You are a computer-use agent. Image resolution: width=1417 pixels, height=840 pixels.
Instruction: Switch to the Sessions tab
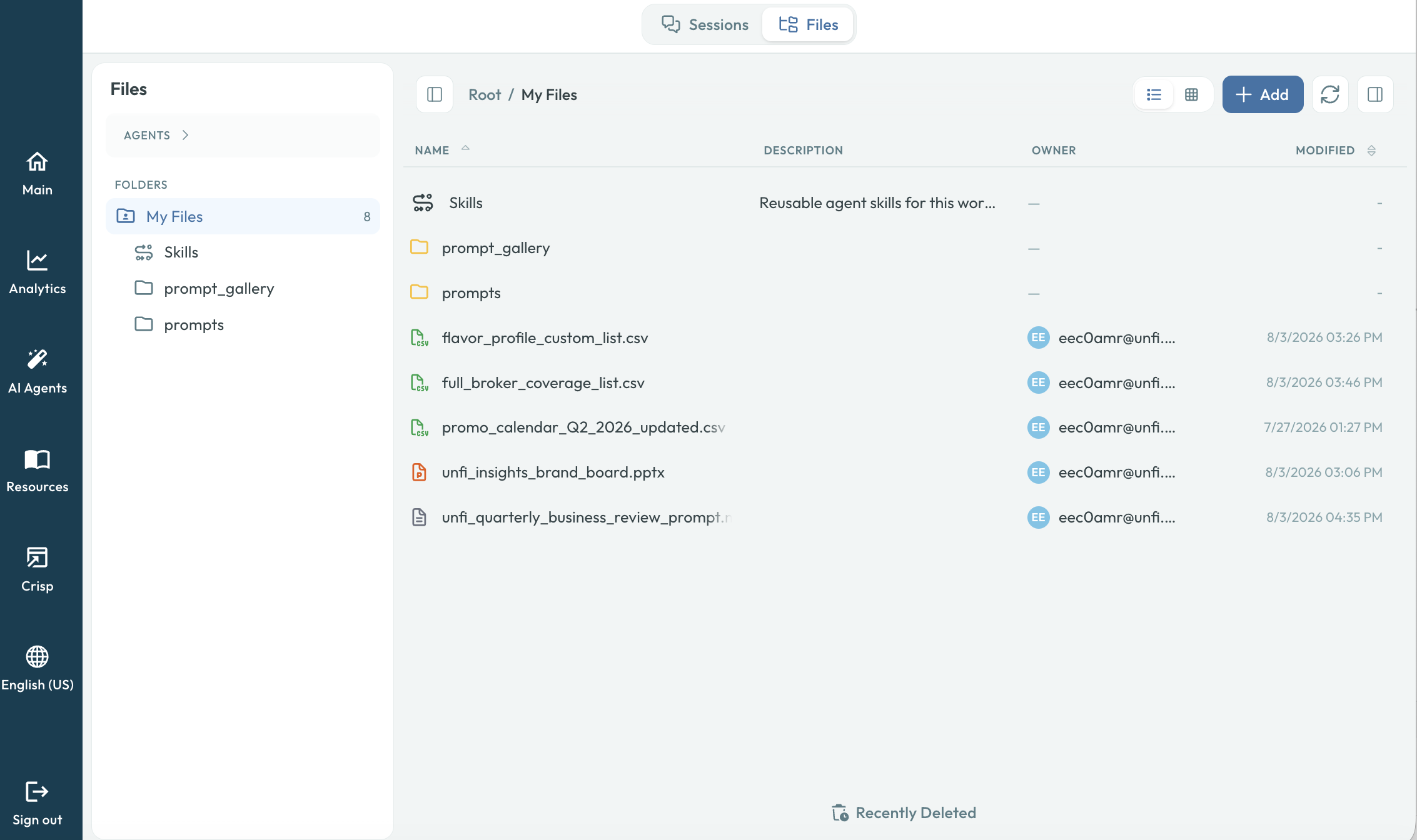click(705, 24)
